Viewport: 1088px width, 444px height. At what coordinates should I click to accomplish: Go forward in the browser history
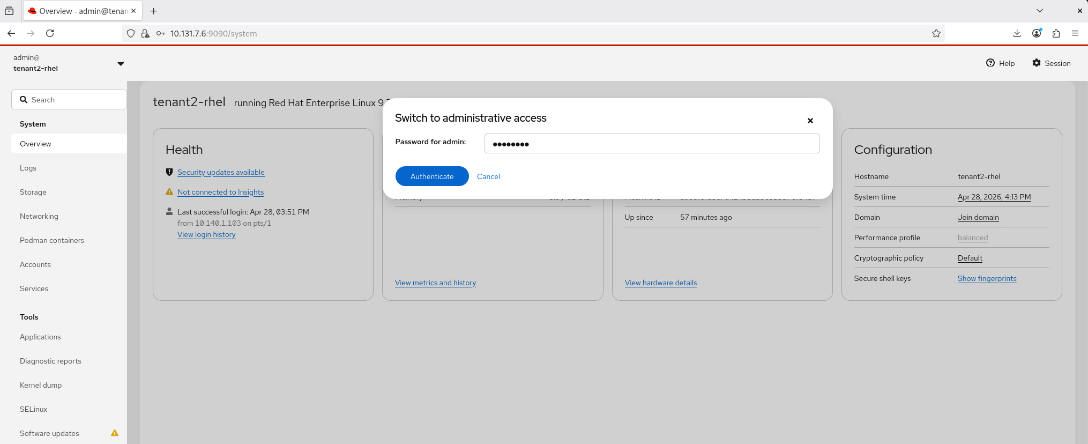pos(31,33)
